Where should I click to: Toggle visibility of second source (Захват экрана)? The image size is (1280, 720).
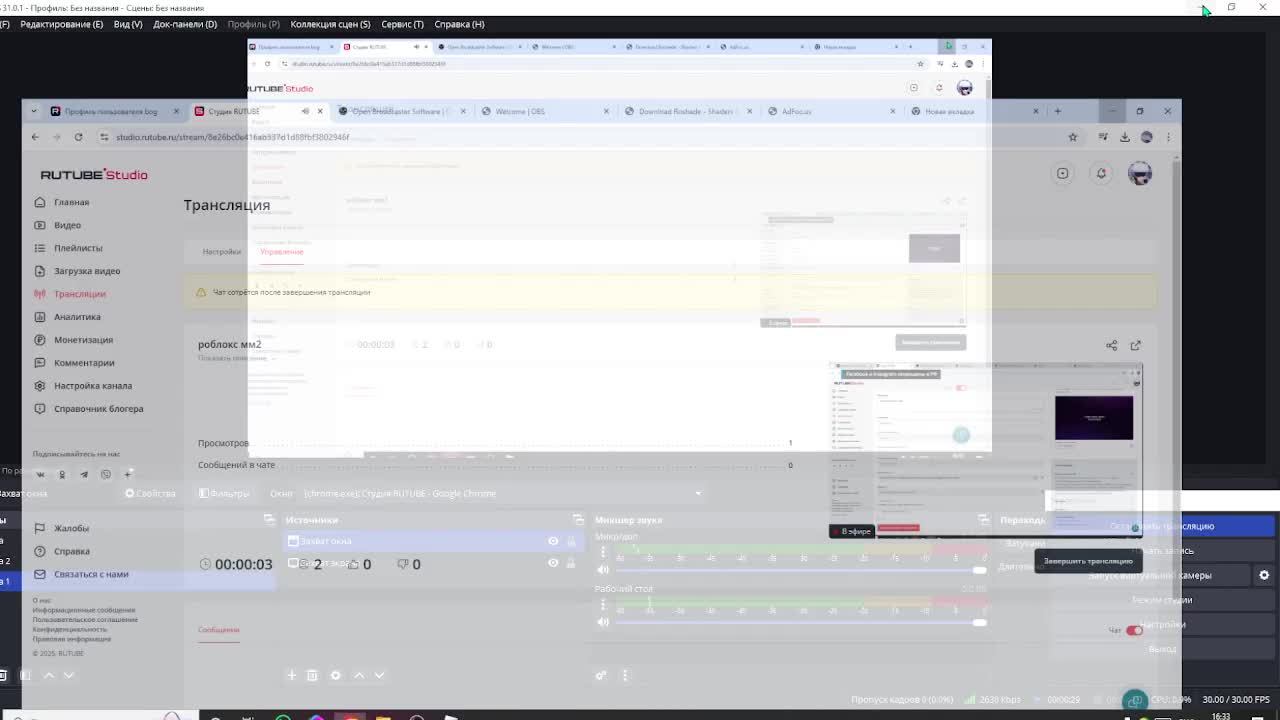(x=553, y=563)
